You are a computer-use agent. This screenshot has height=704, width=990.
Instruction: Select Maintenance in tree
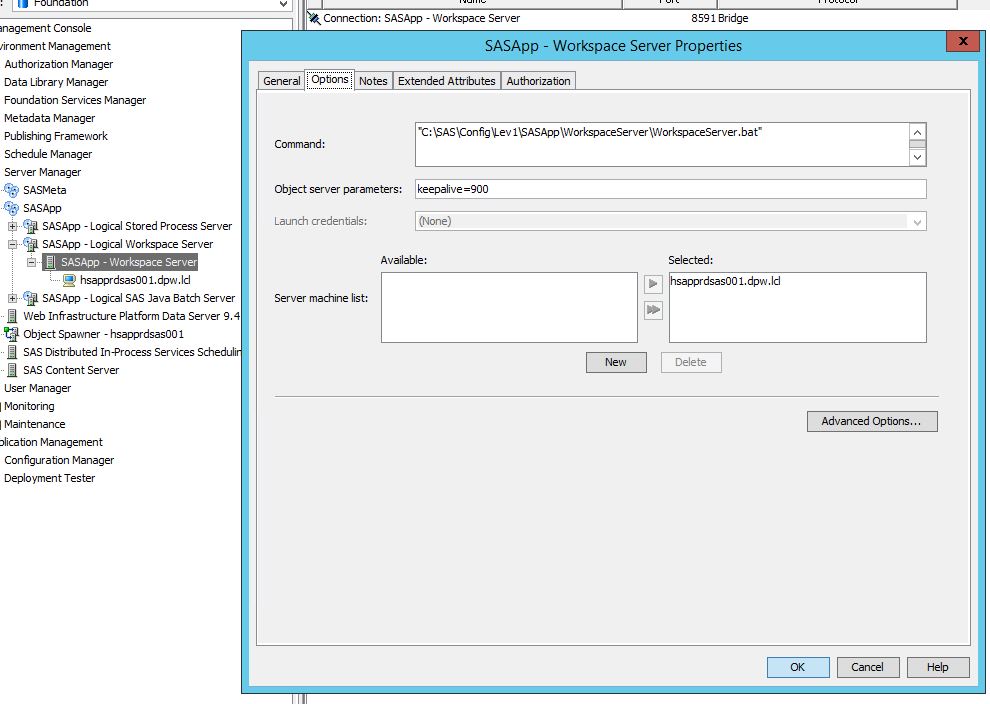click(35, 424)
